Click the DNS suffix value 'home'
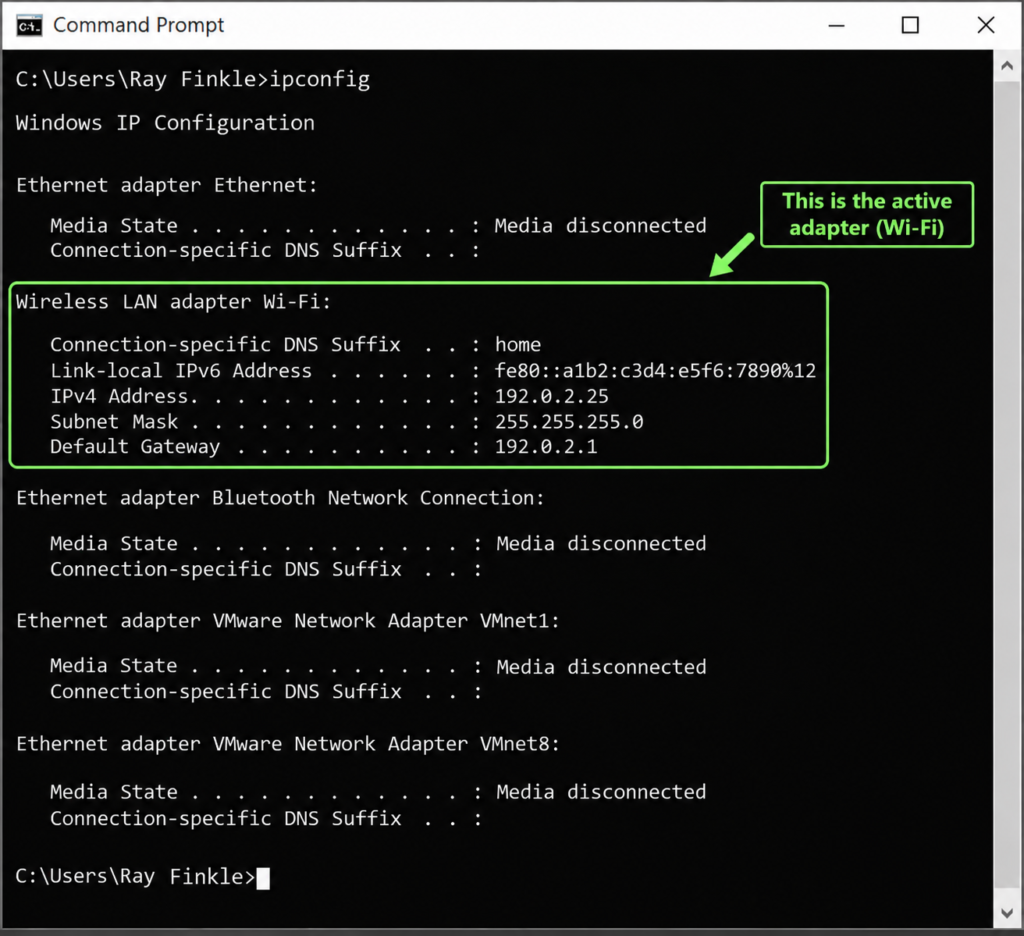The height and width of the screenshot is (936, 1024). click(x=518, y=344)
